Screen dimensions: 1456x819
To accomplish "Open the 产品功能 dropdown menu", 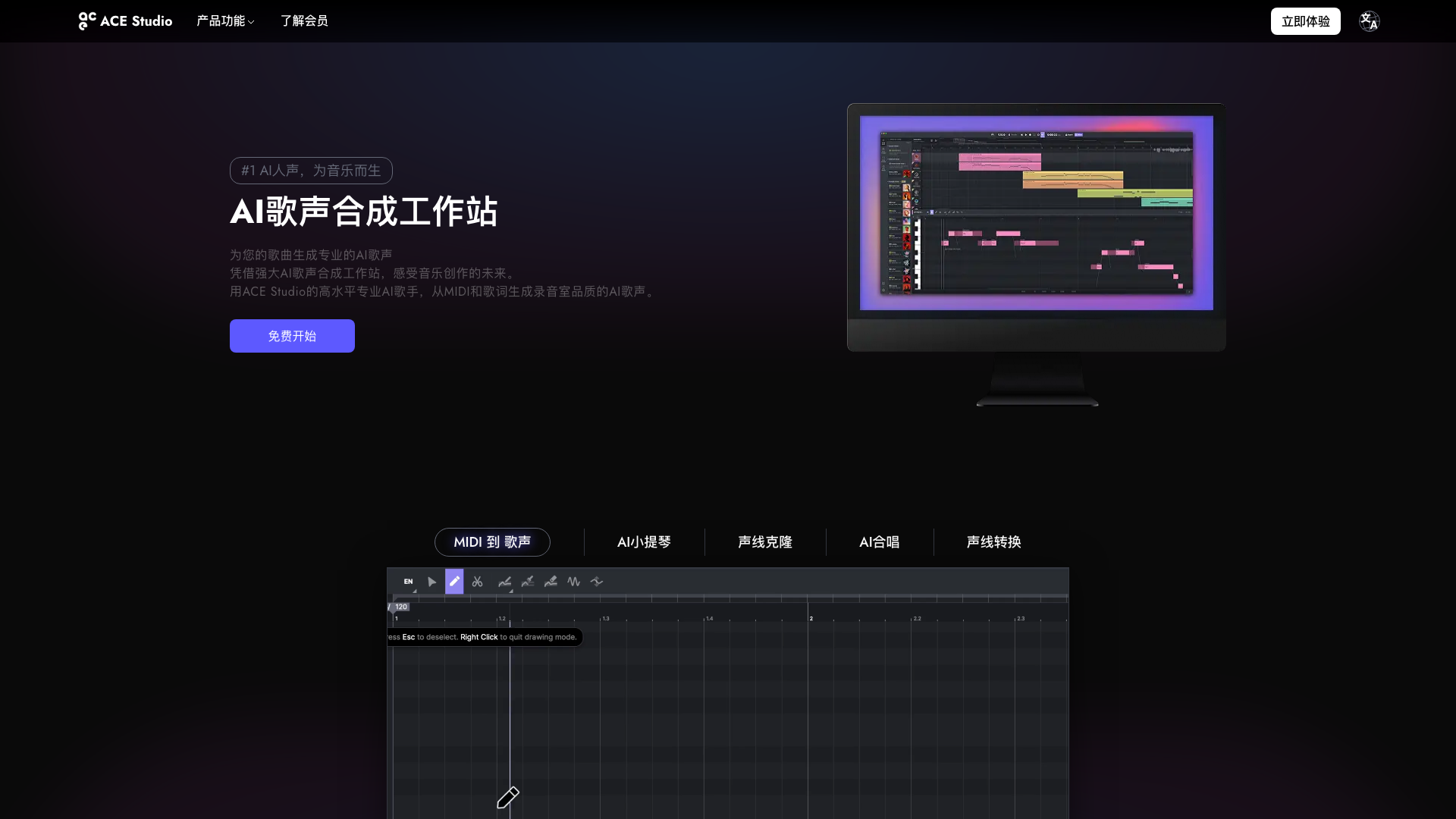I will coord(225,21).
